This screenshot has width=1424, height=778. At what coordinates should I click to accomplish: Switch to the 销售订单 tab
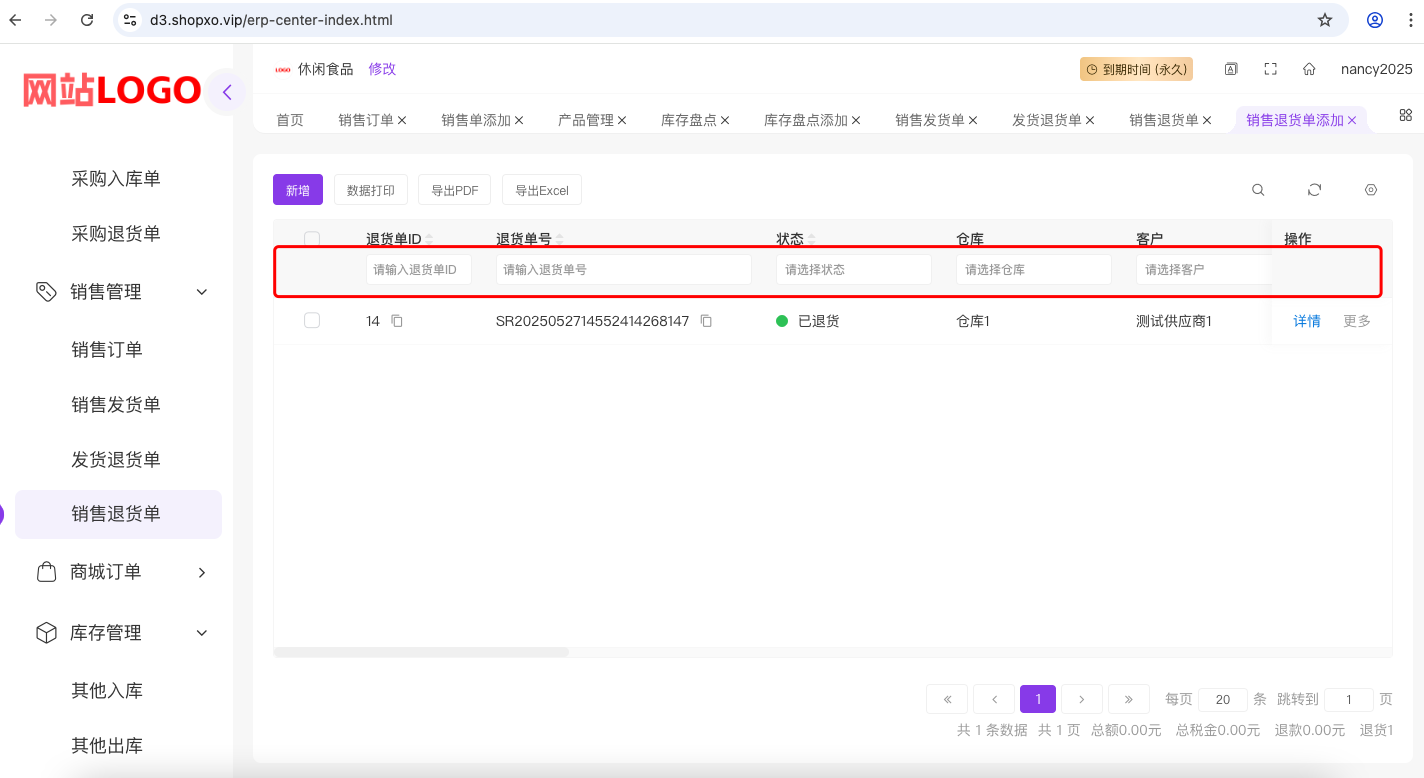click(x=366, y=120)
